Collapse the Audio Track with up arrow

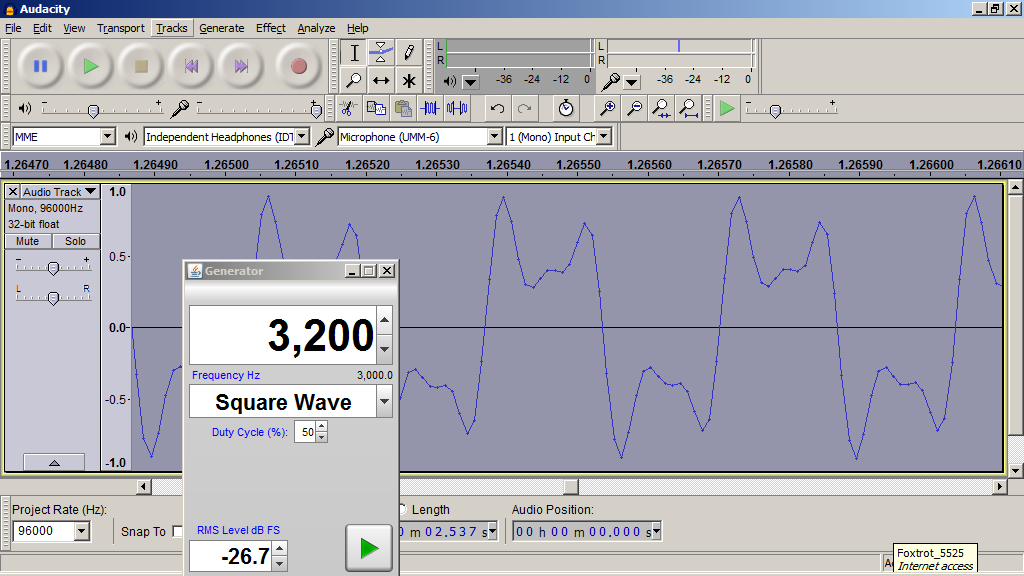[54, 462]
